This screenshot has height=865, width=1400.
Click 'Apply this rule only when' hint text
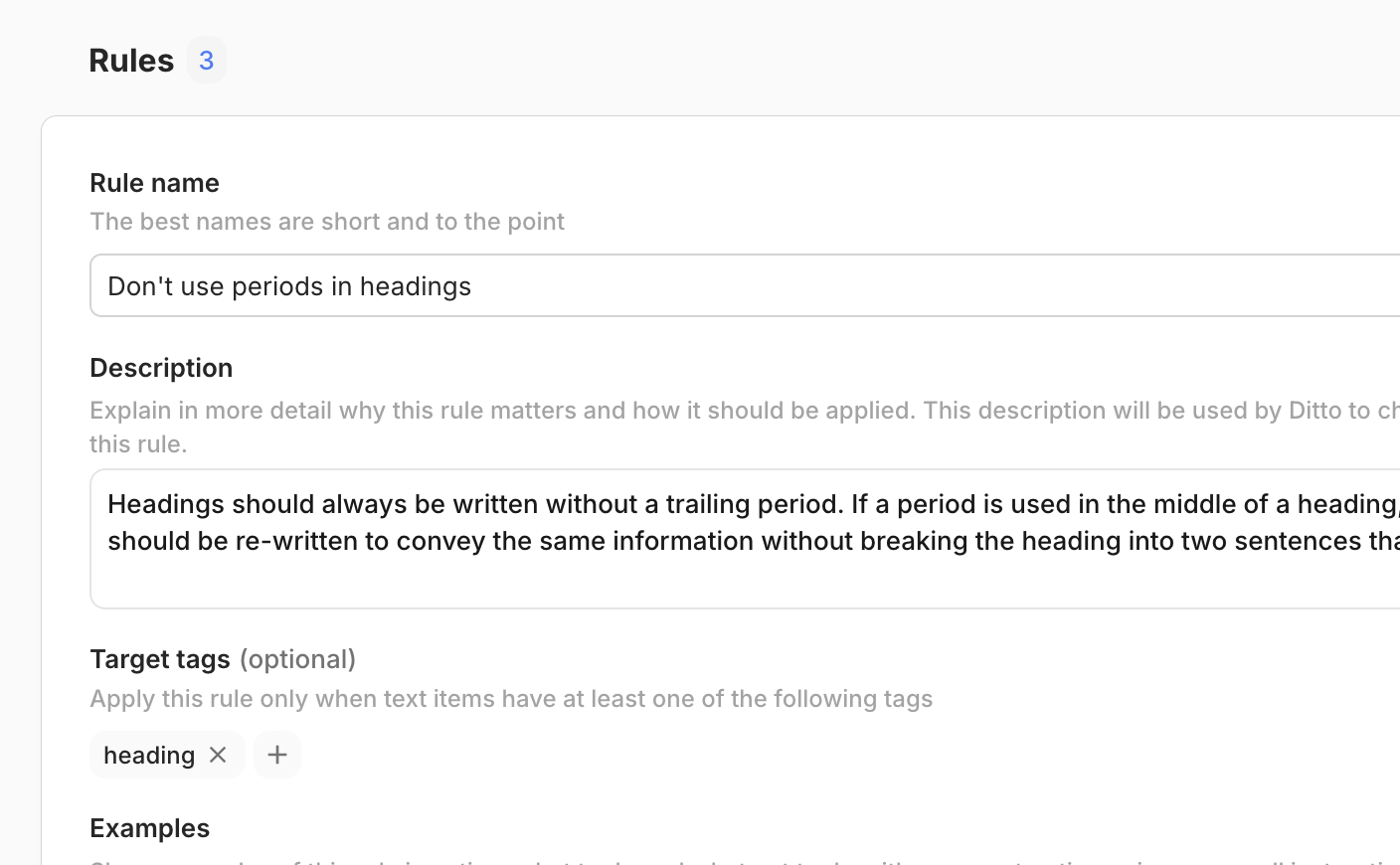click(511, 698)
